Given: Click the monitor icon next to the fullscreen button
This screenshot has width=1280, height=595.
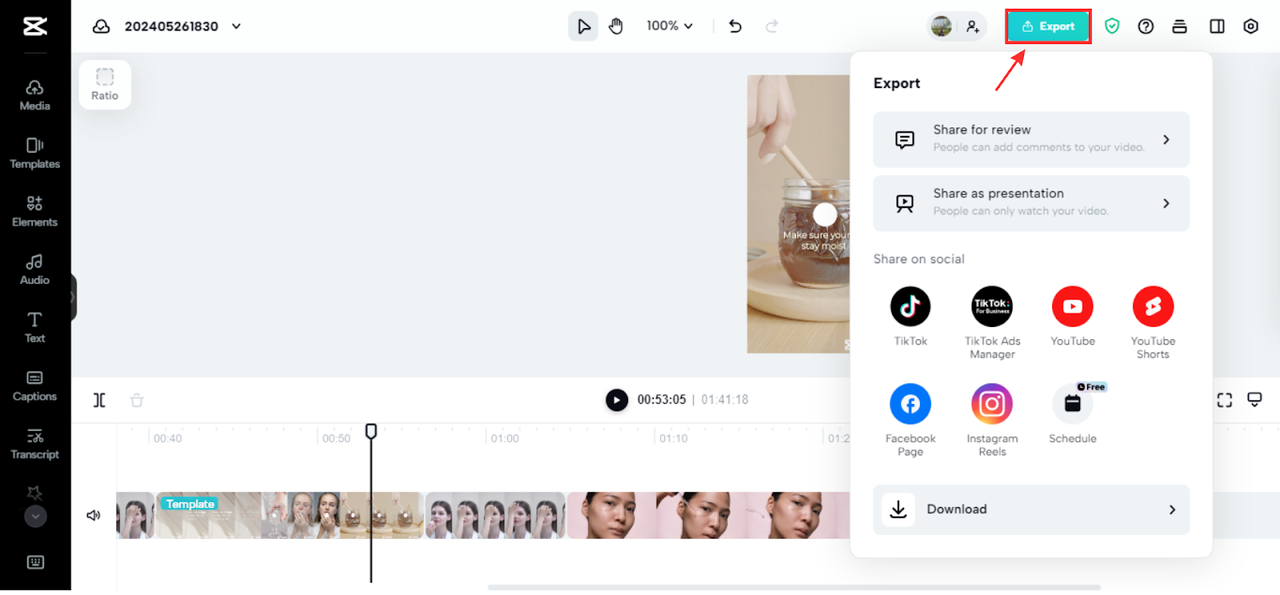Looking at the screenshot, I should (1255, 400).
